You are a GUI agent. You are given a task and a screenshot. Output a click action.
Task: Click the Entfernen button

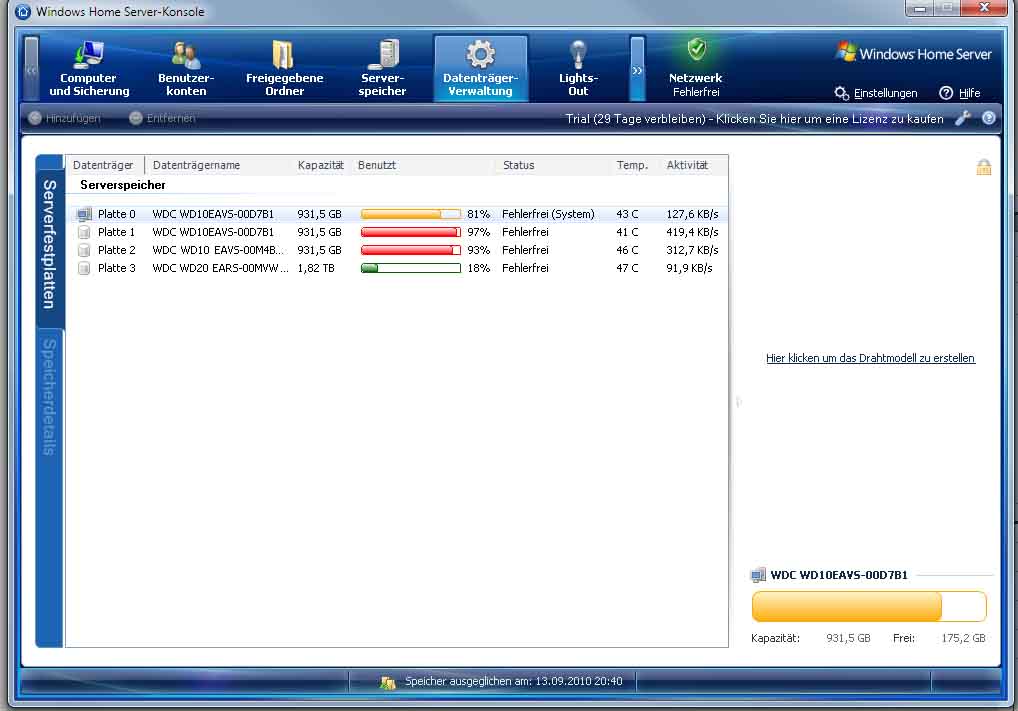[162, 118]
